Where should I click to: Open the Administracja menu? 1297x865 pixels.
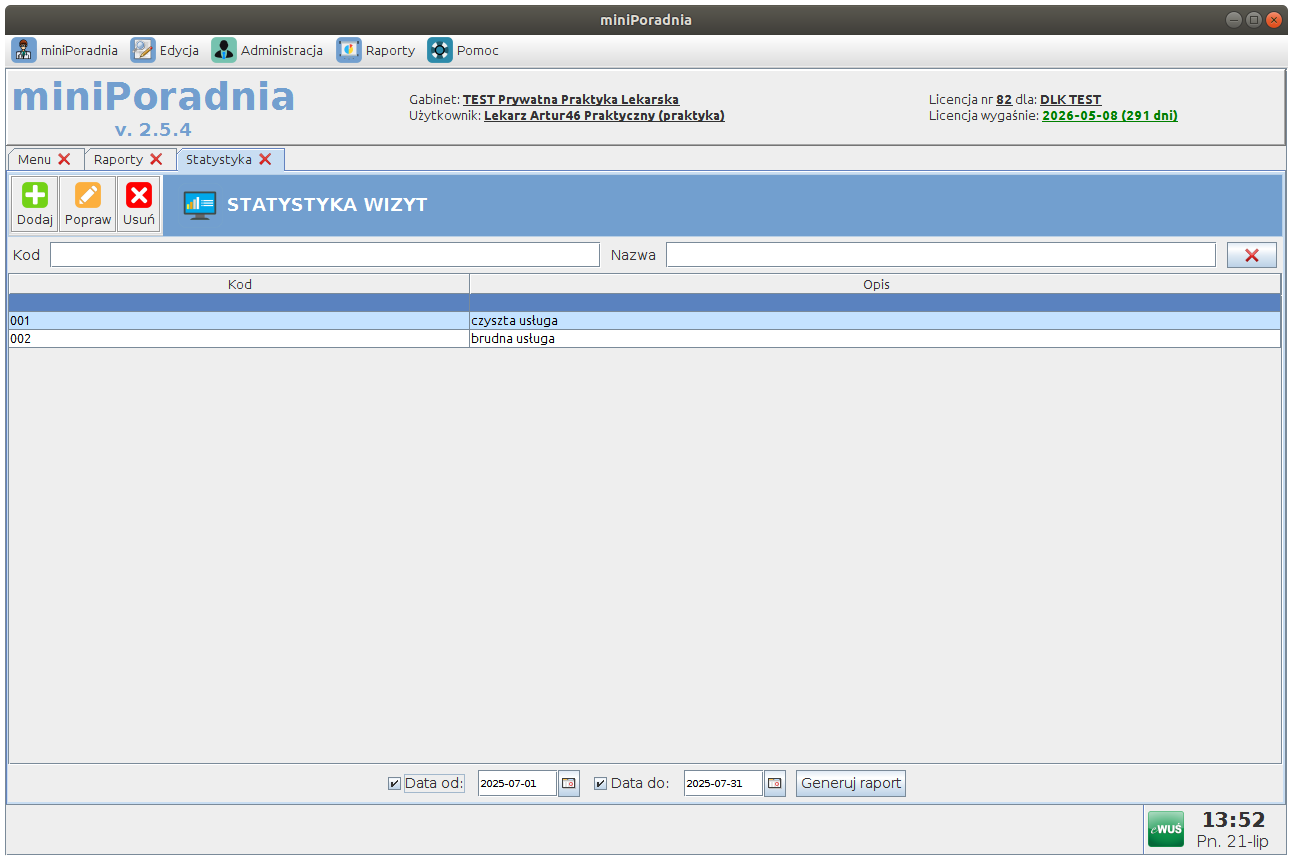[x=267, y=50]
